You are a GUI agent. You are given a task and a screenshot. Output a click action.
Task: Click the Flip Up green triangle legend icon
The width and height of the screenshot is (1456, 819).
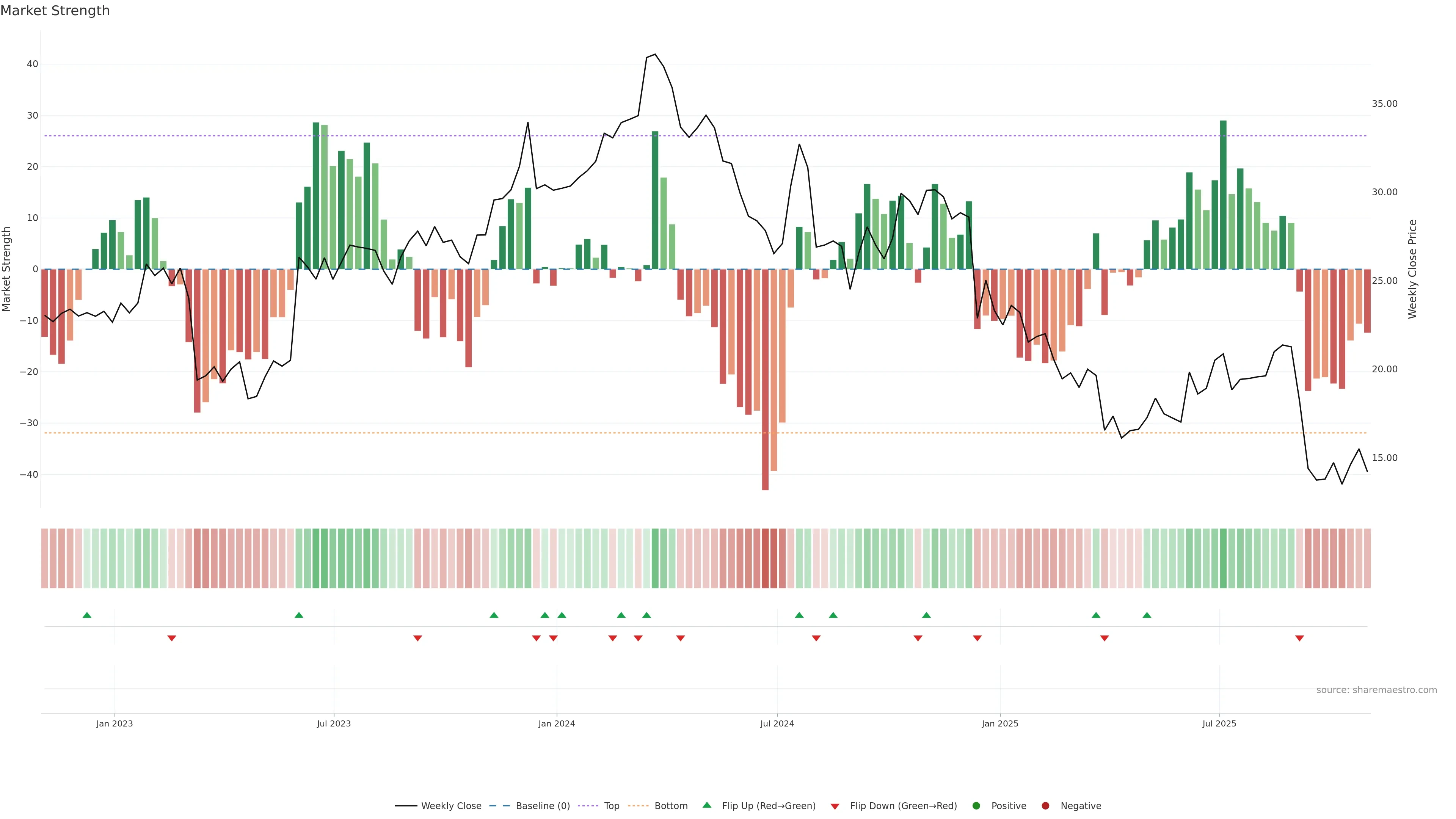tap(706, 805)
